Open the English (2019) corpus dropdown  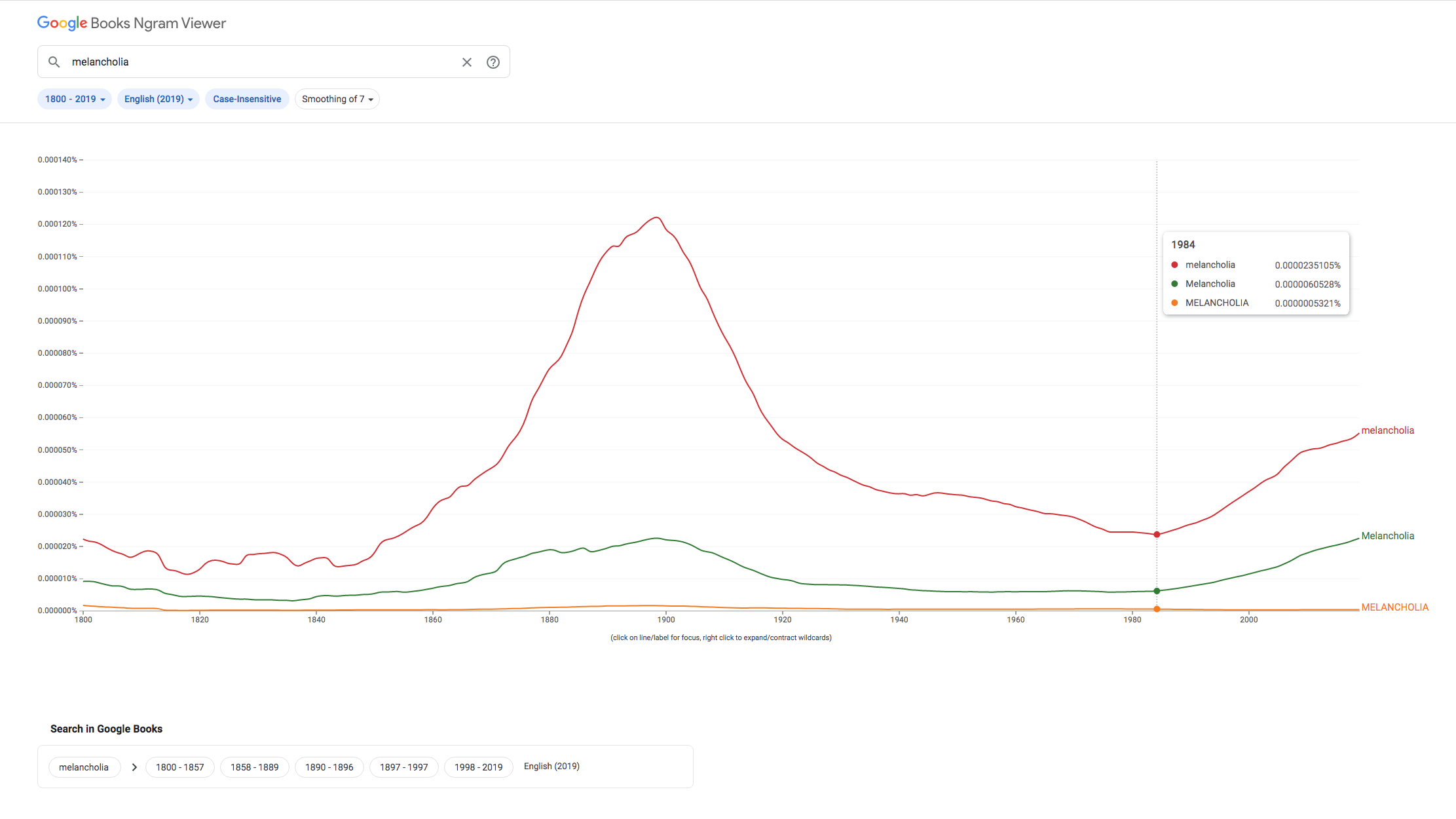coord(158,99)
